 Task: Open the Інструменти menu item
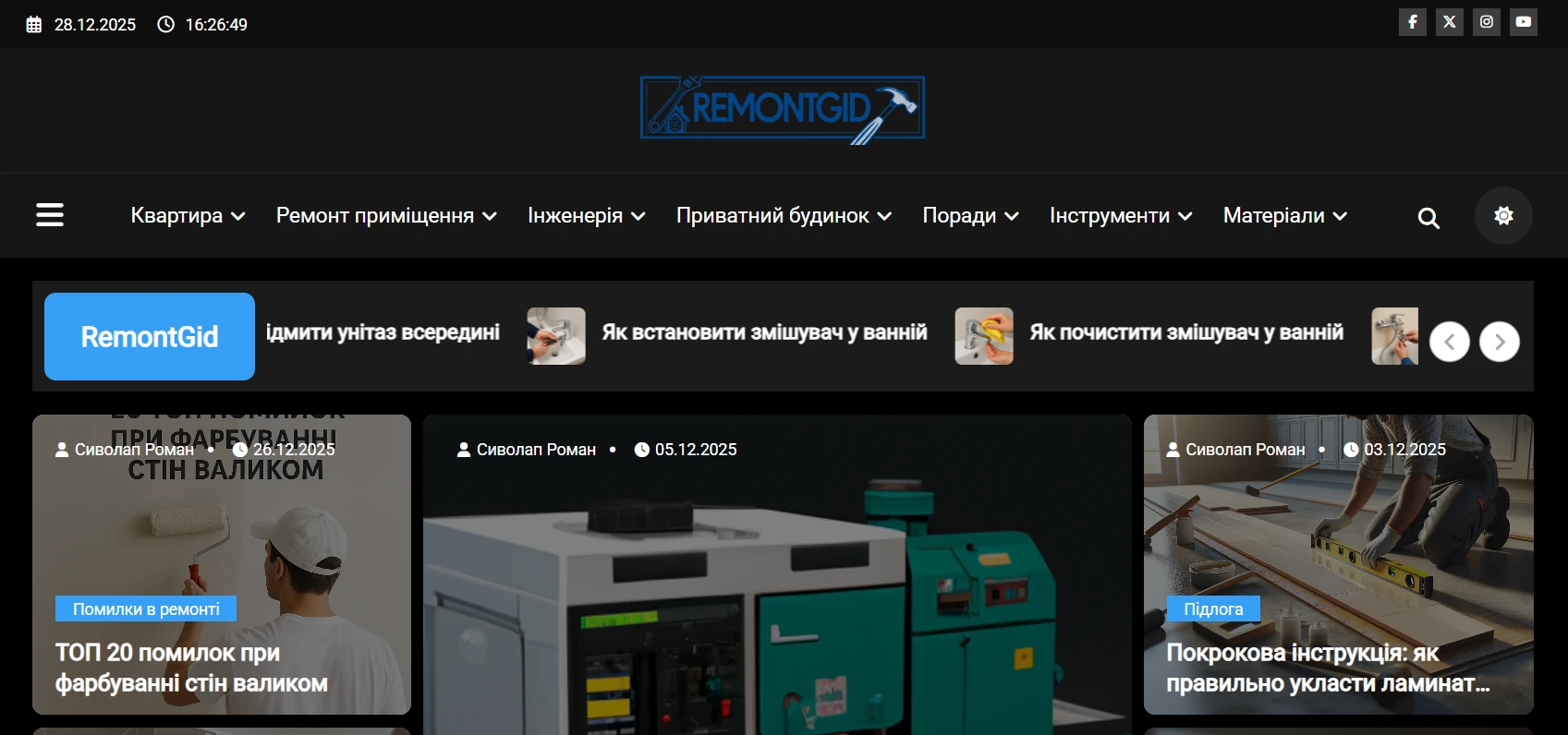1120,216
